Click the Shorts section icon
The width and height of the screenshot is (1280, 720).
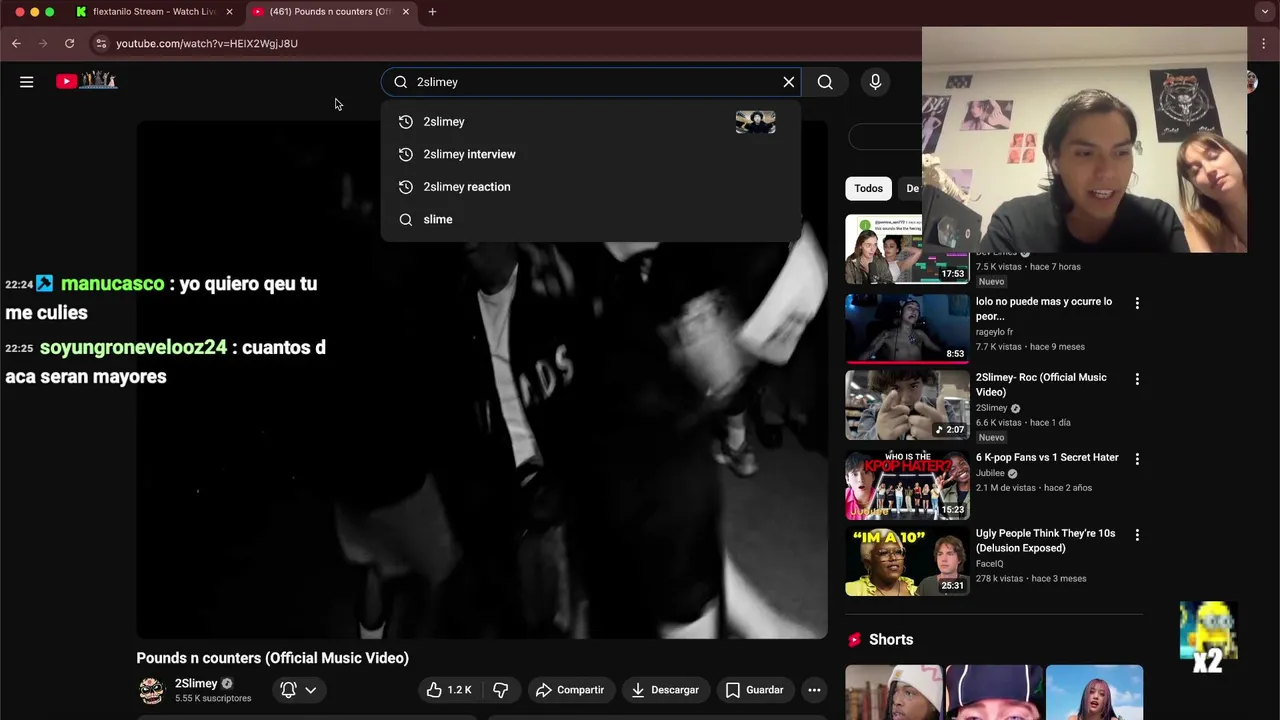pyautogui.click(x=855, y=640)
